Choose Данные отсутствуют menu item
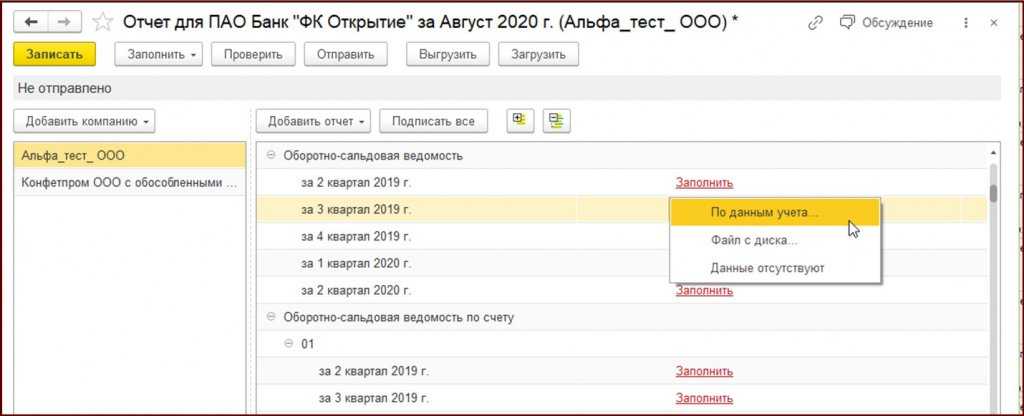Screen dimensions: 1024x416 [x=775, y=268]
